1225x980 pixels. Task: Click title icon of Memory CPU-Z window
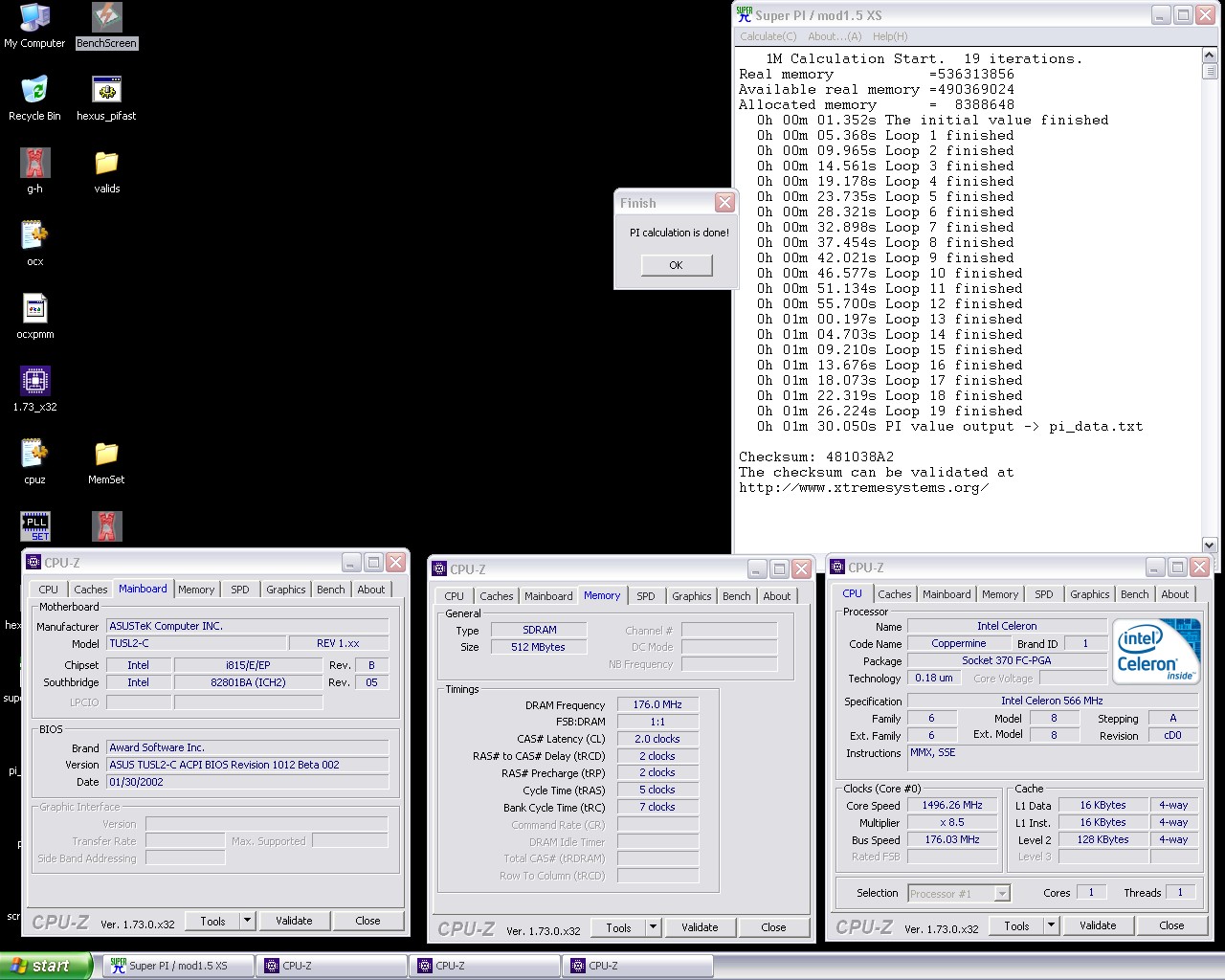[440, 568]
